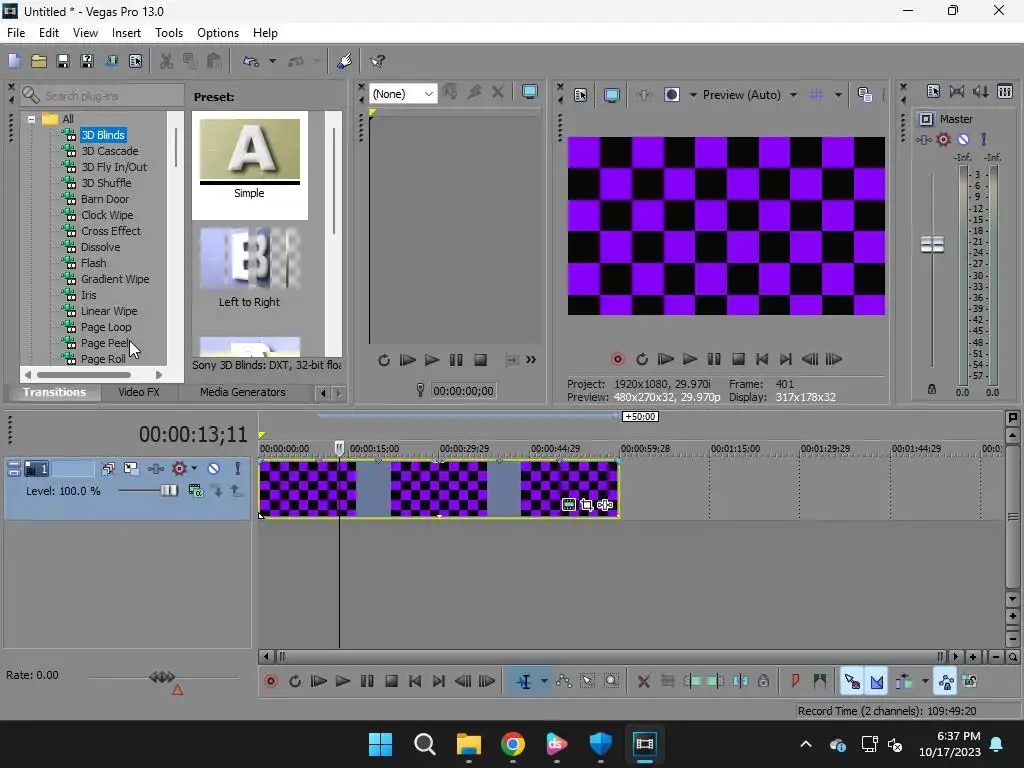The width and height of the screenshot is (1024, 768).
Task: Save the project with floppy icon
Action: click(63, 61)
